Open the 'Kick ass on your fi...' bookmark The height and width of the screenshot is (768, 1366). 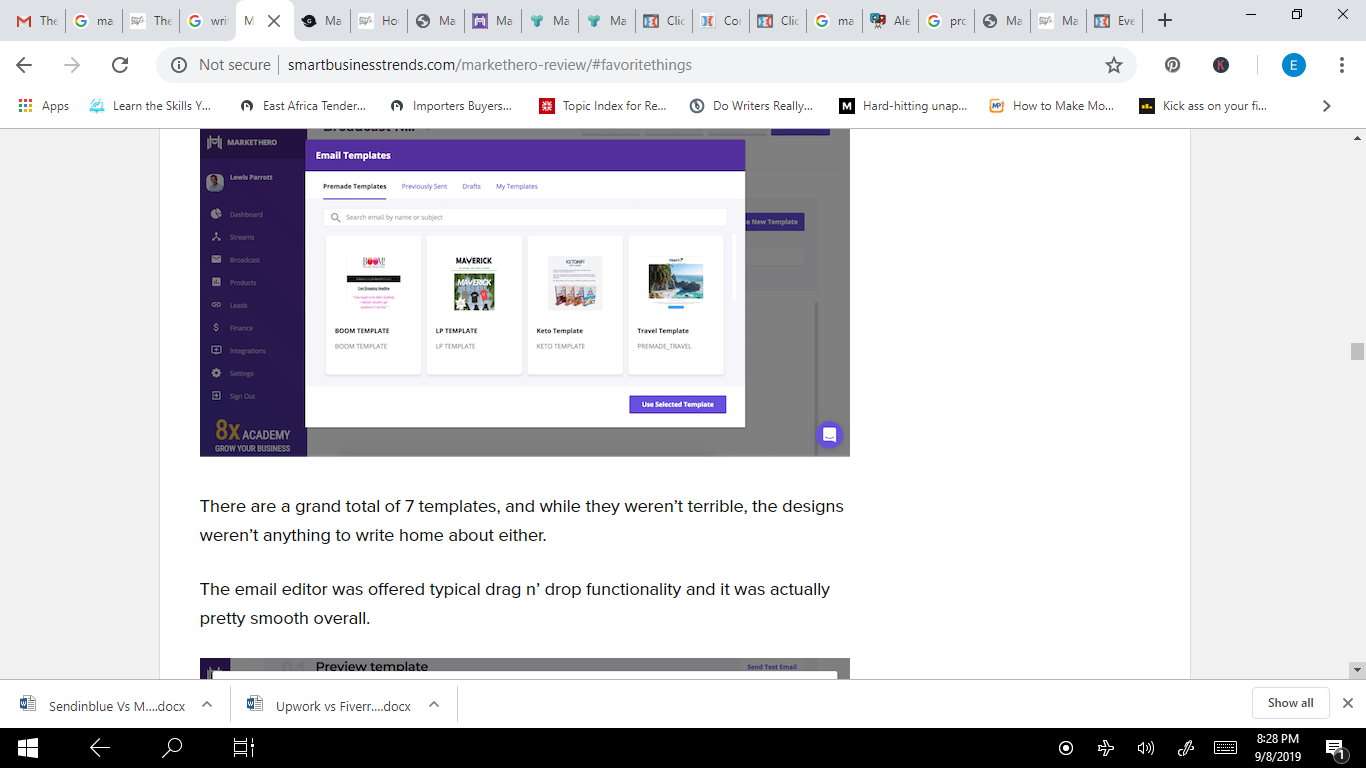point(1203,106)
